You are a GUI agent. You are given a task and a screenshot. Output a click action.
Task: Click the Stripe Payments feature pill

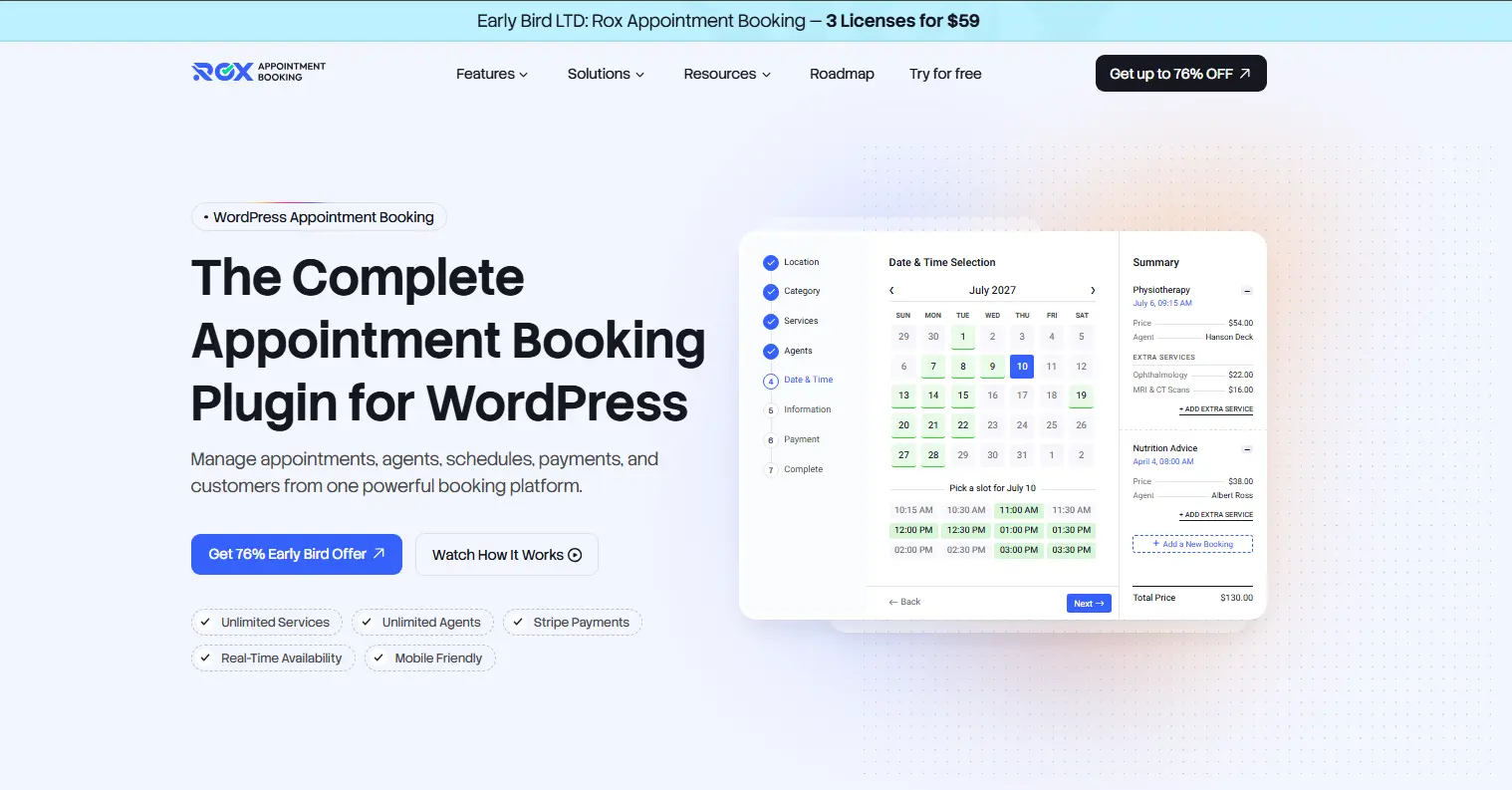[573, 623]
